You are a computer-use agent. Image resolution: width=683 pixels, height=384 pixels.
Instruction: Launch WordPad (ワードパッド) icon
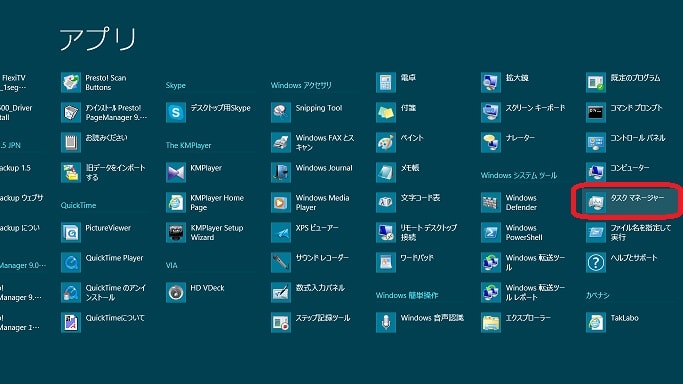[385, 263]
